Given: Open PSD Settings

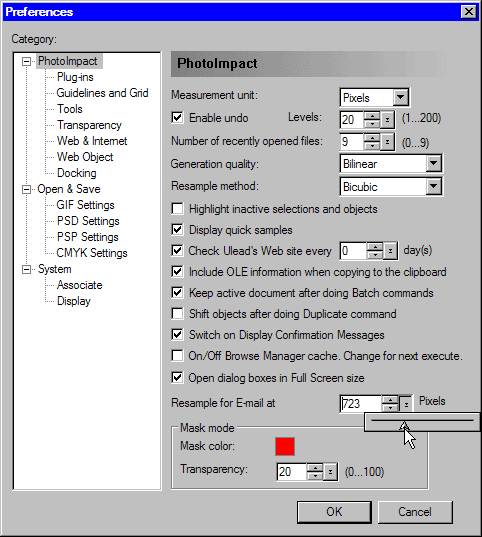Looking at the screenshot, I should click(x=88, y=221).
